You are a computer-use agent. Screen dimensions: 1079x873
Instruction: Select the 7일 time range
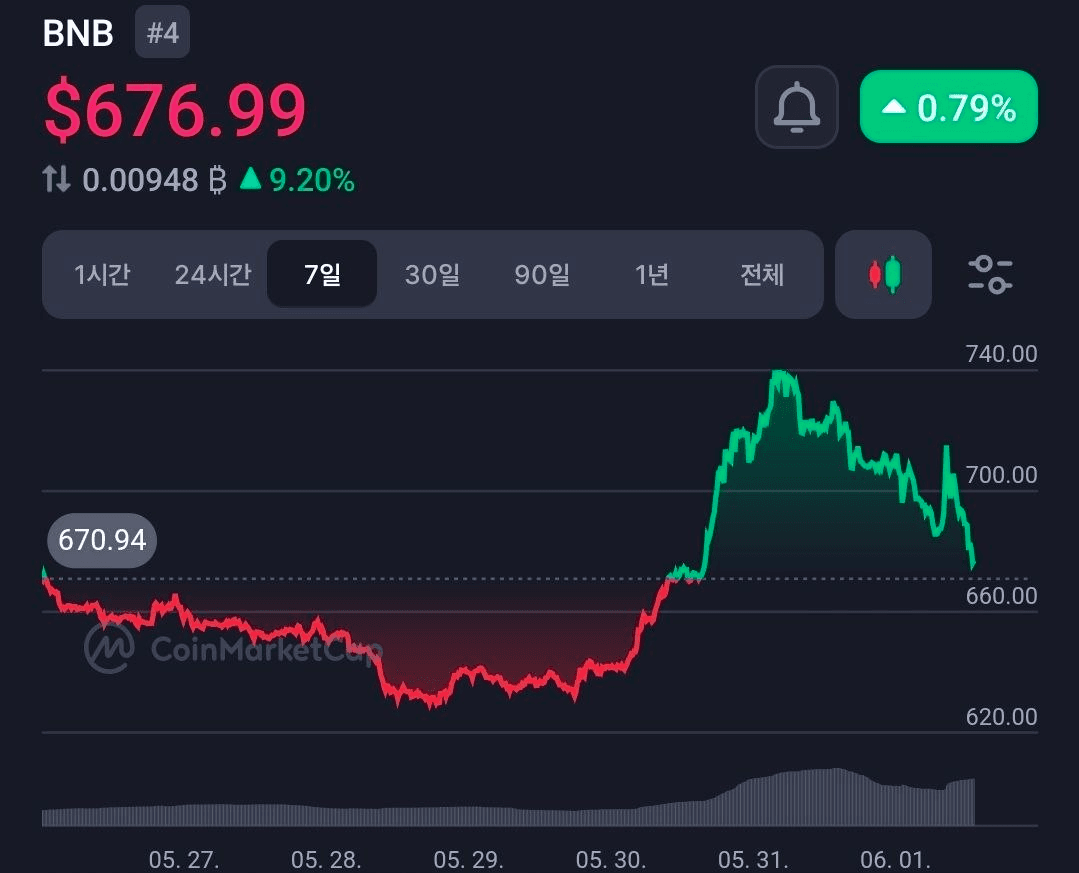(x=322, y=274)
